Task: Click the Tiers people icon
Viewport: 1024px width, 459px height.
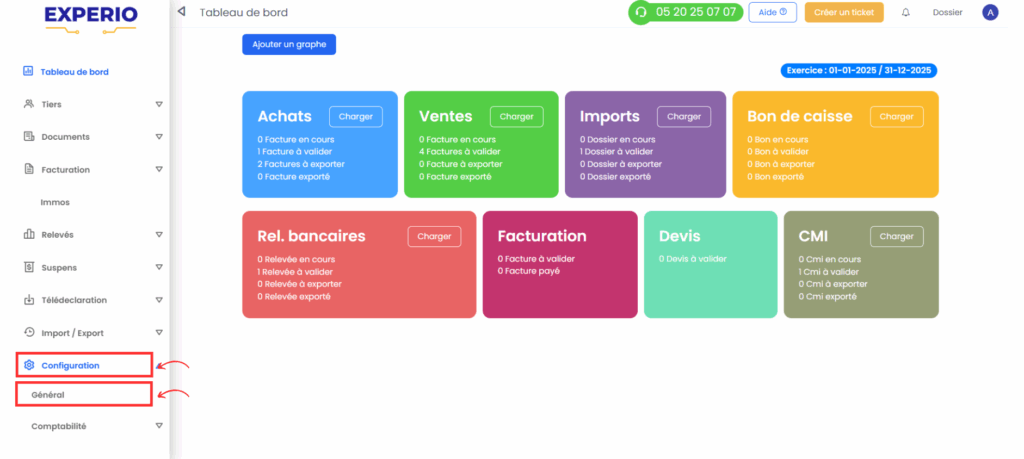Action: pyautogui.click(x=28, y=104)
